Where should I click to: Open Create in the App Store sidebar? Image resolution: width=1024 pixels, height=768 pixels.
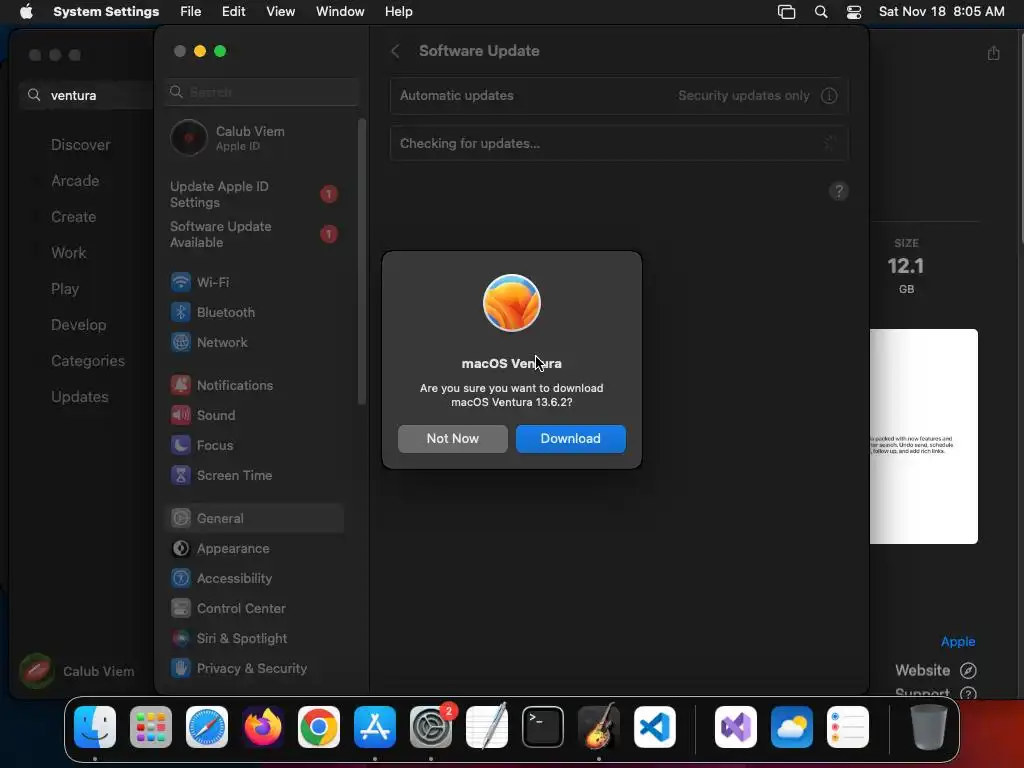(74, 217)
